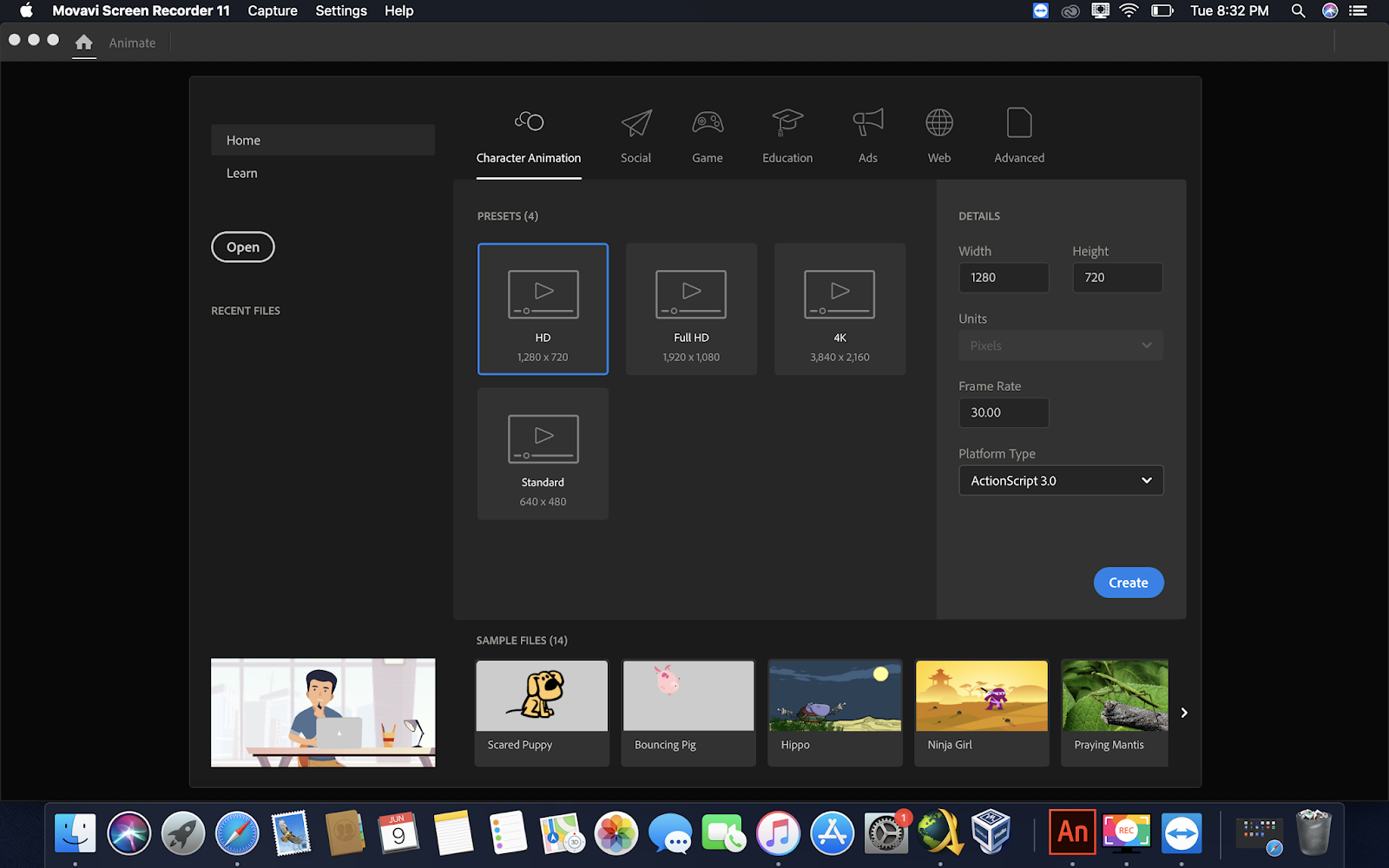Open FaceTime app in the dock
This screenshot has height=868, width=1389.
point(723,833)
